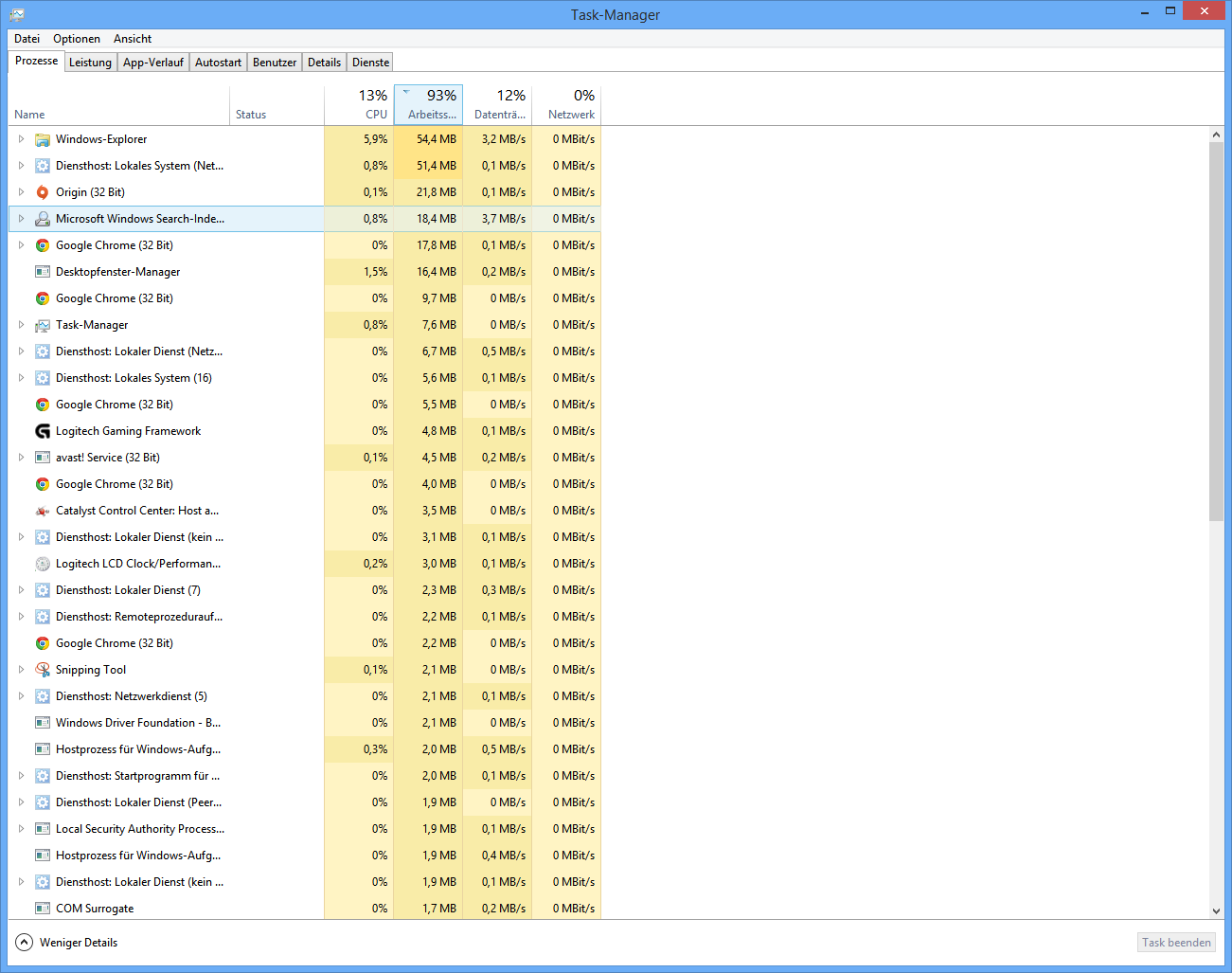The image size is (1232, 973).
Task: Click the vertical scrollbar thumb
Action: (x=1216, y=332)
